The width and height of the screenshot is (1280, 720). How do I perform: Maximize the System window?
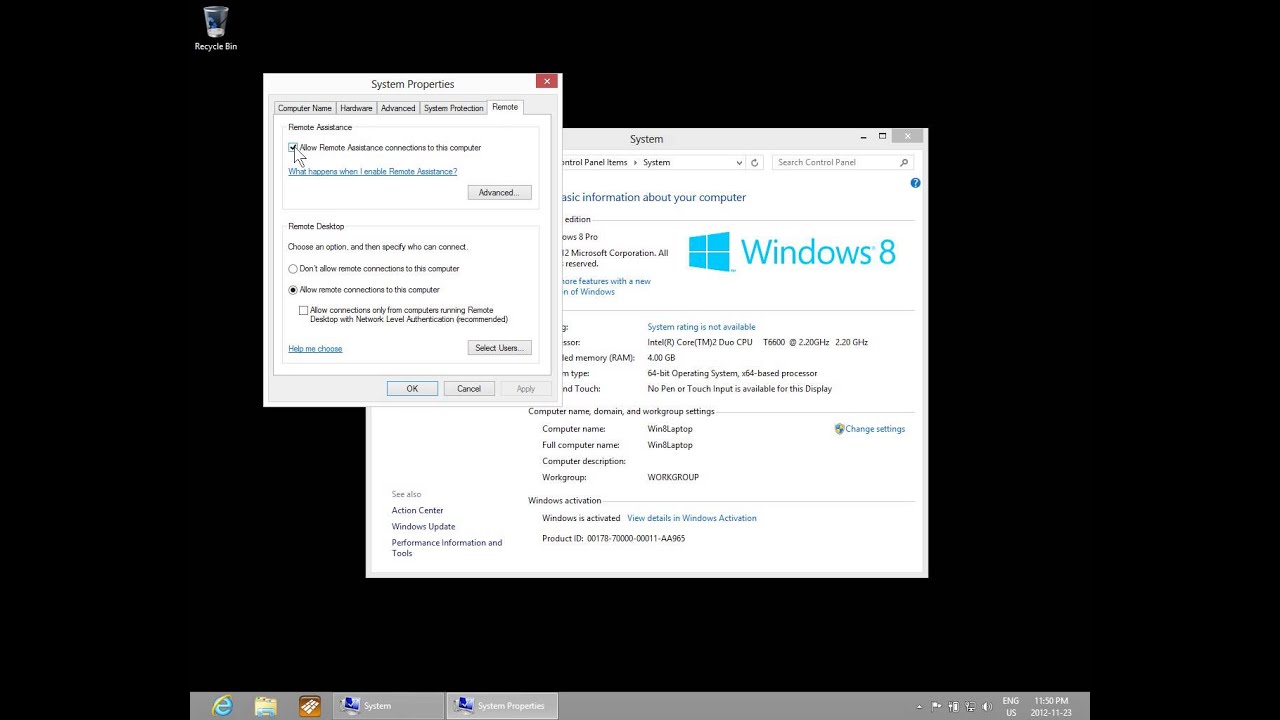882,136
